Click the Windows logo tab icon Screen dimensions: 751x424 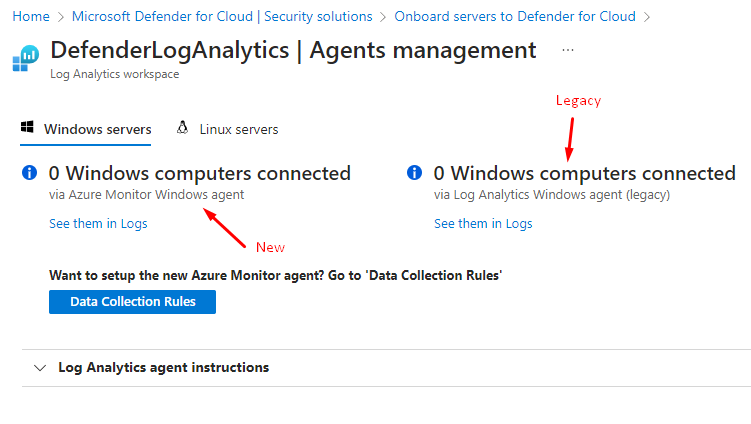pos(28,128)
